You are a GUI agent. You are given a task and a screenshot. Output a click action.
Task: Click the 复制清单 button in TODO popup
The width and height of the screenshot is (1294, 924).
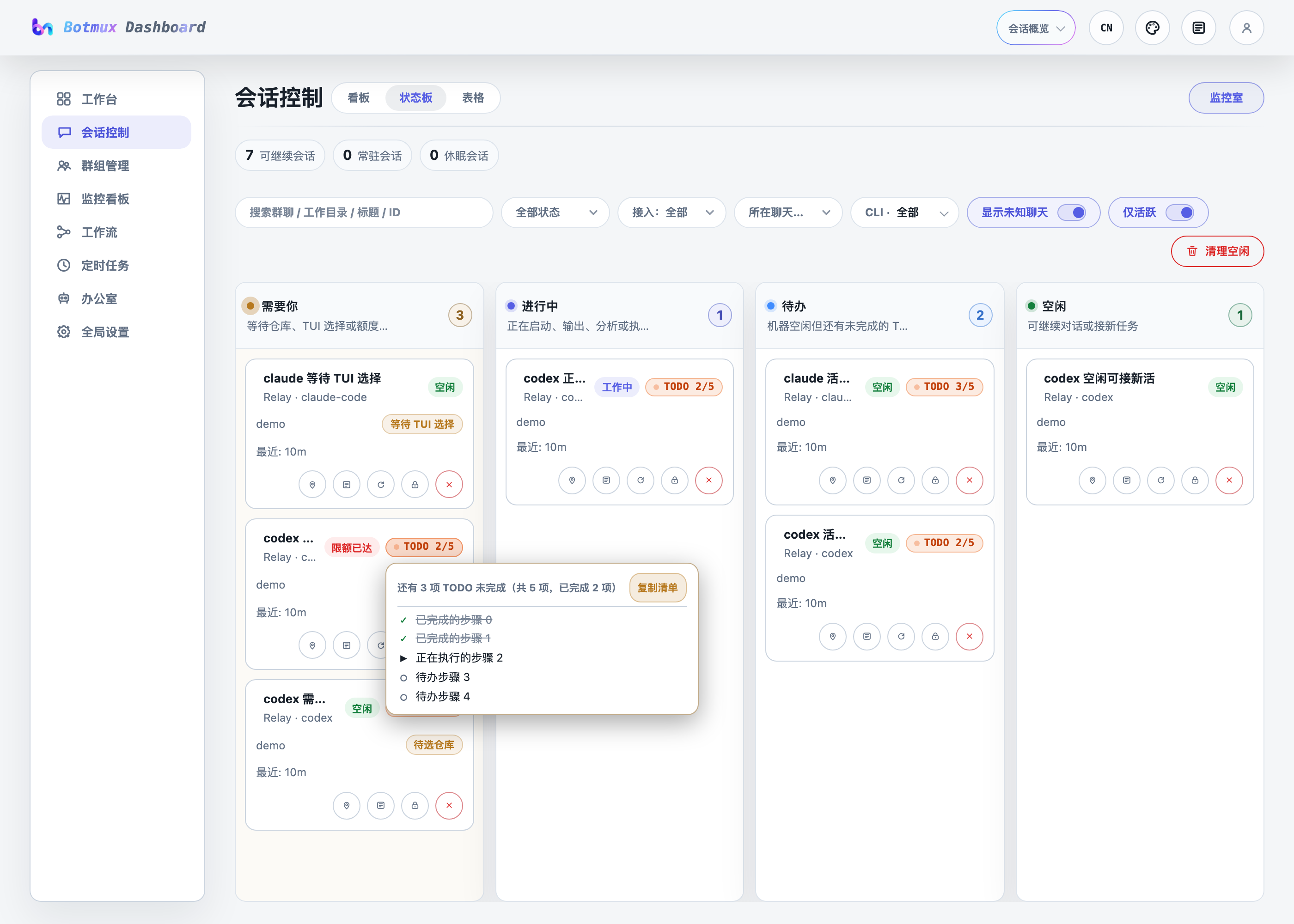[657, 588]
